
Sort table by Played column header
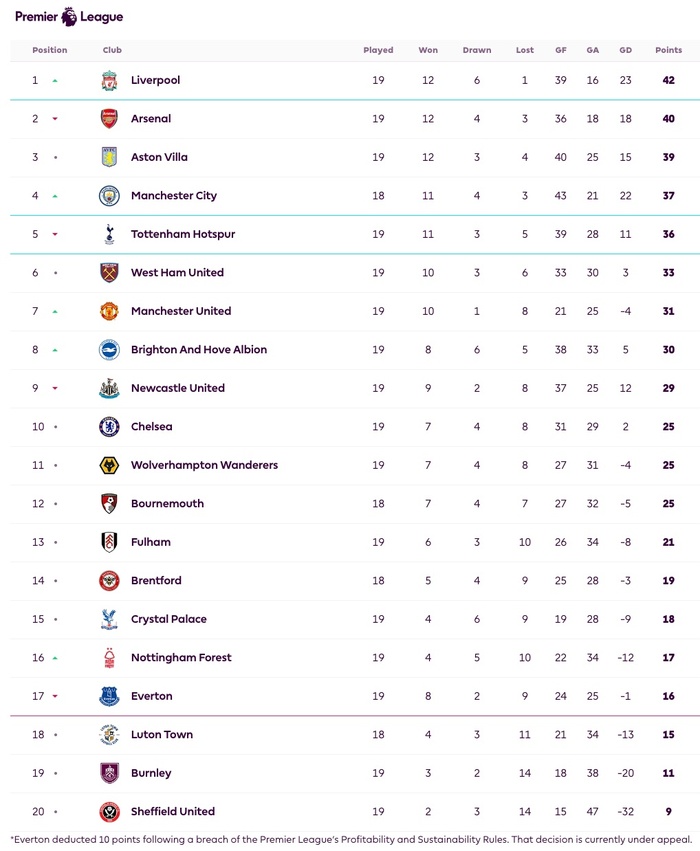(x=378, y=50)
